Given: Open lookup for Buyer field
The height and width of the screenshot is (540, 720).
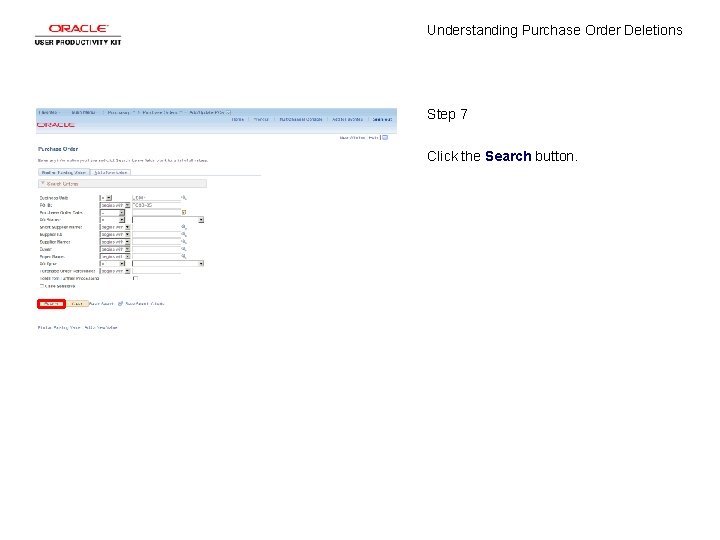Looking at the screenshot, I should pos(184,249).
